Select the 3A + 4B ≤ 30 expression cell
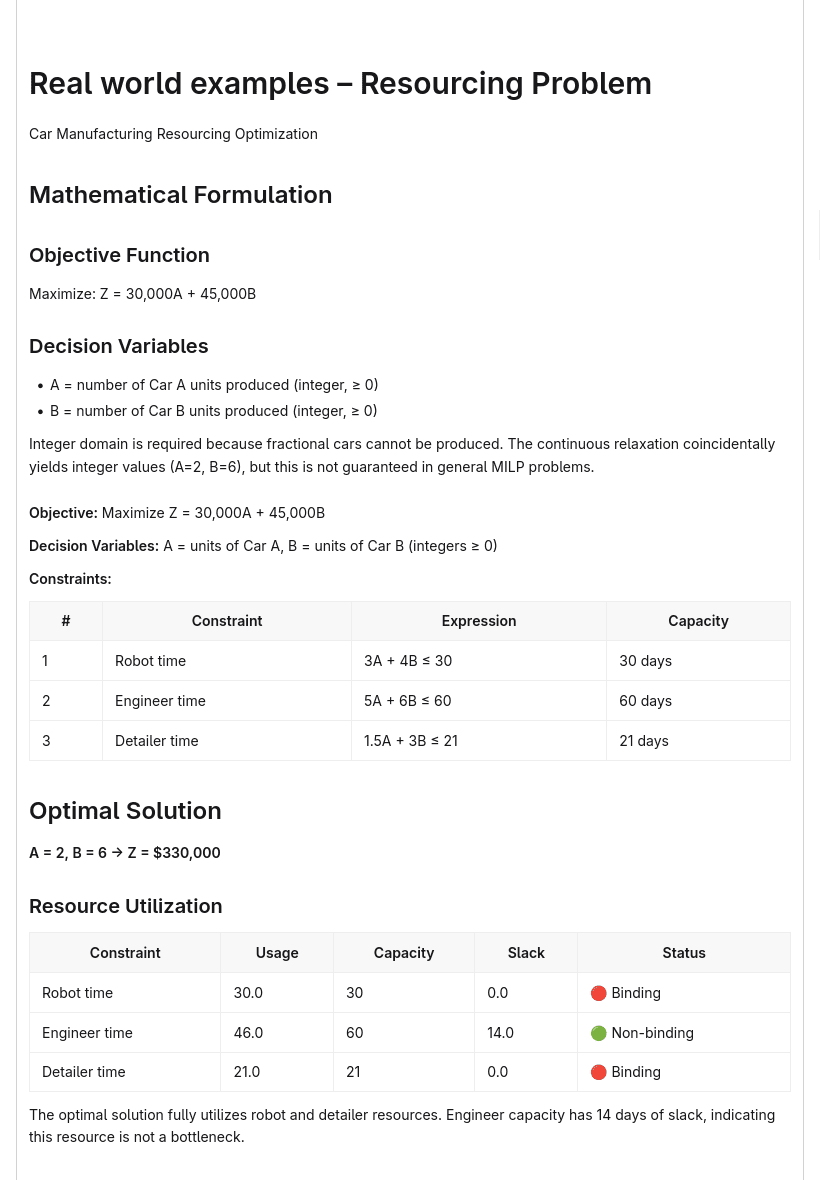820x1180 pixels. tap(478, 661)
